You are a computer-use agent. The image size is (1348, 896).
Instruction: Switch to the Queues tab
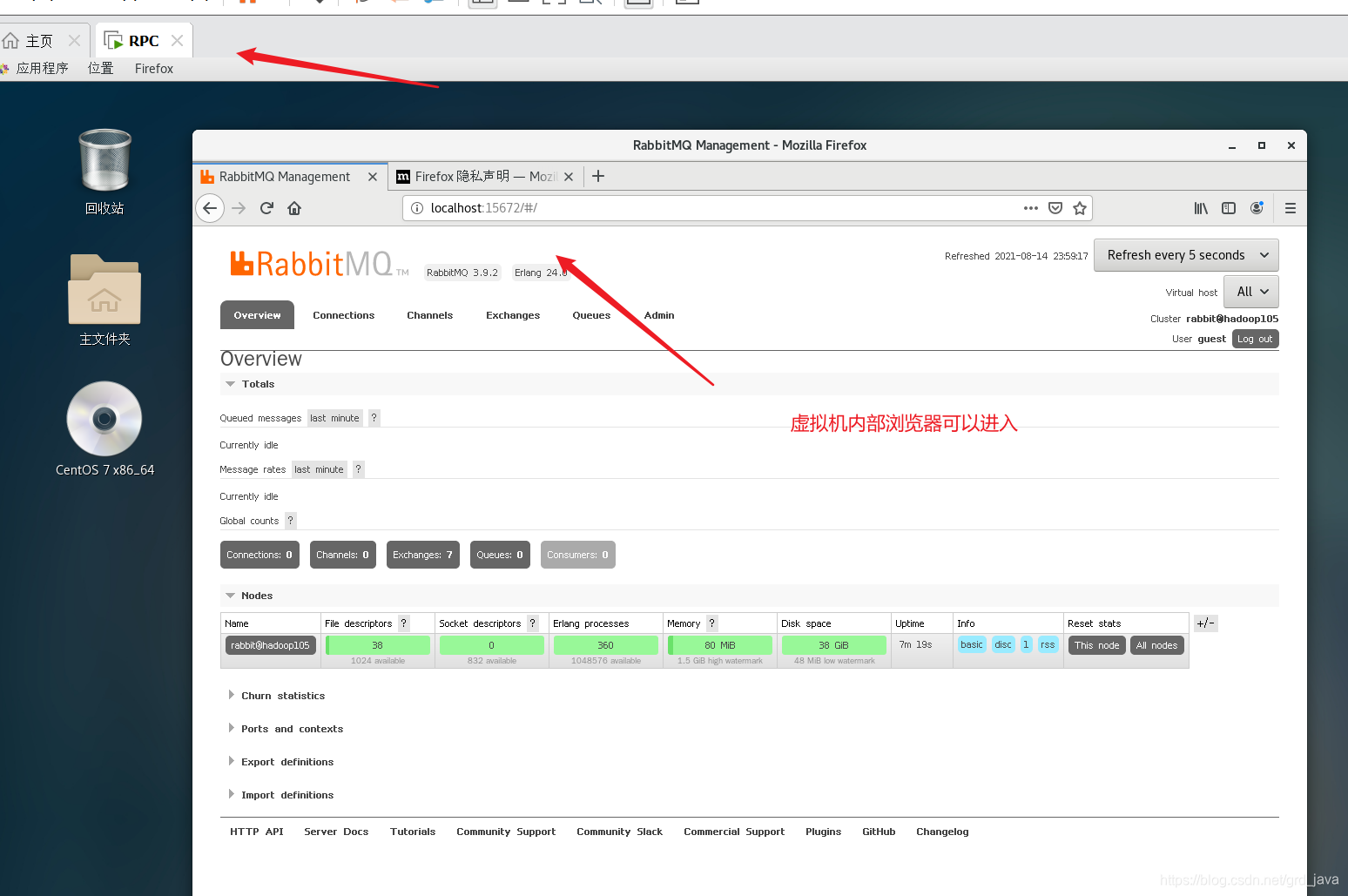(x=591, y=315)
